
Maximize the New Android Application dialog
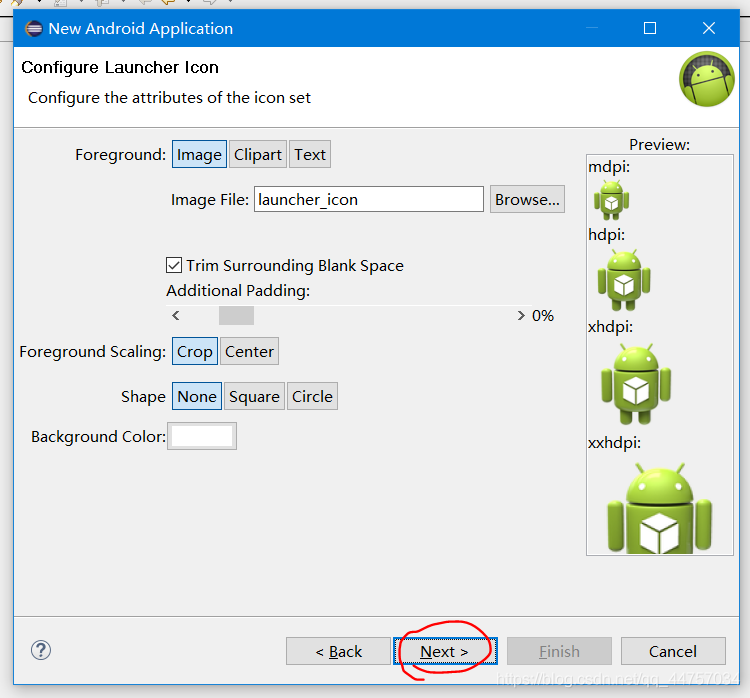click(650, 28)
